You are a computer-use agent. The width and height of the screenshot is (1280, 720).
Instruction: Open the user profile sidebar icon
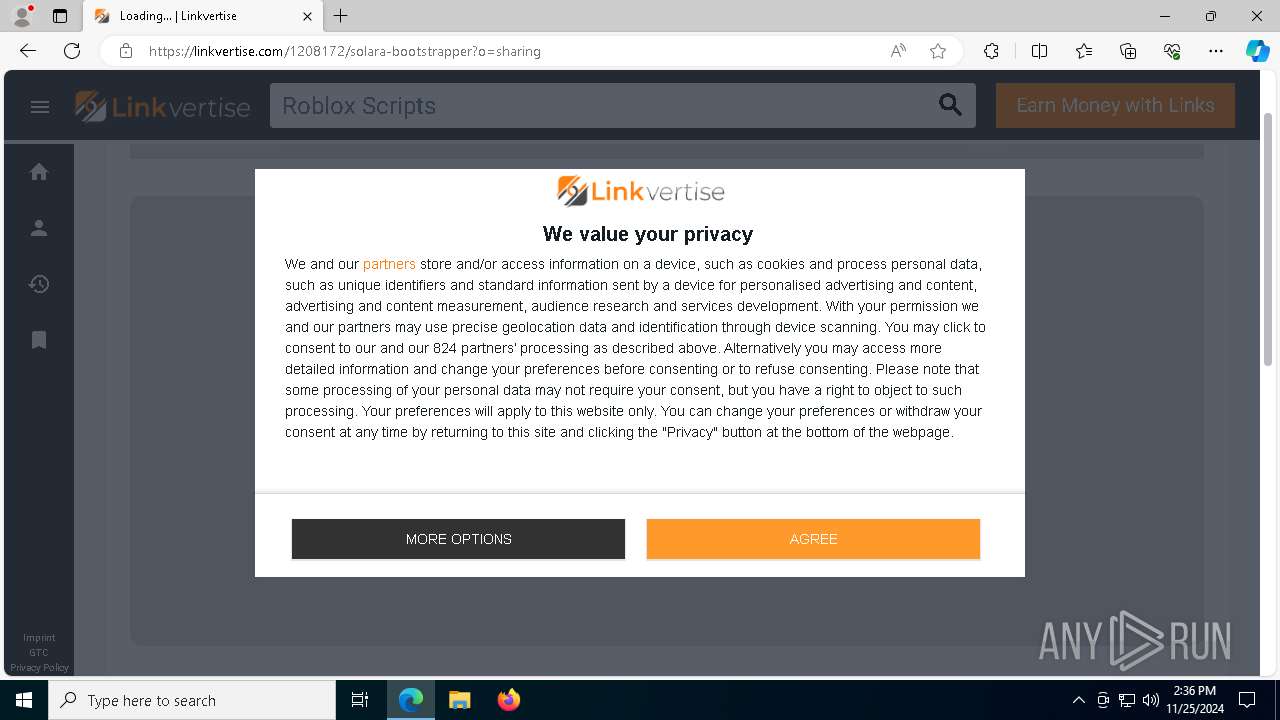coord(39,228)
